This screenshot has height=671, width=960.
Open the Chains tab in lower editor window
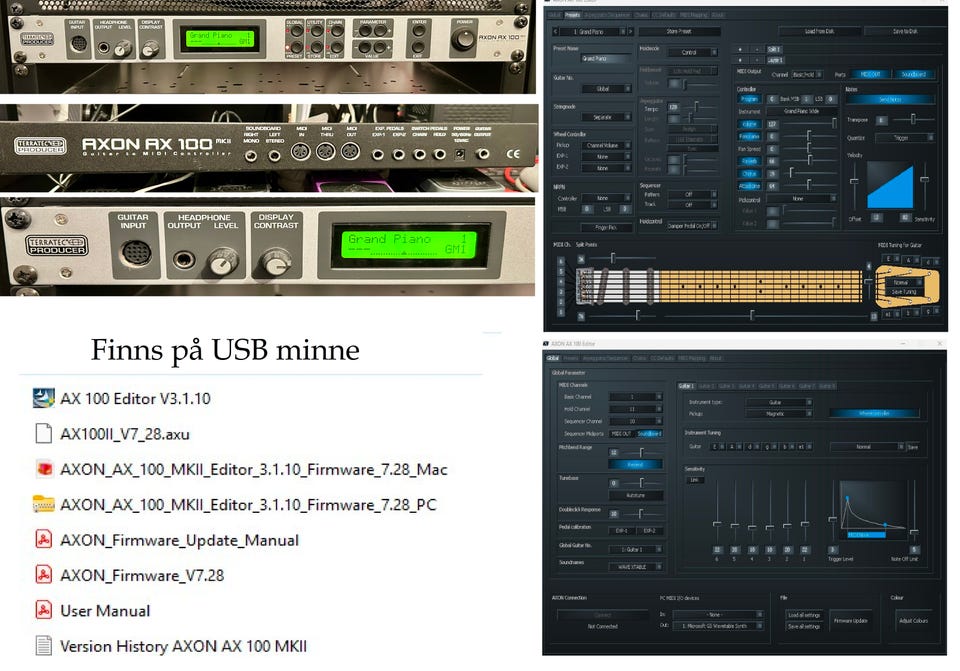click(x=640, y=358)
